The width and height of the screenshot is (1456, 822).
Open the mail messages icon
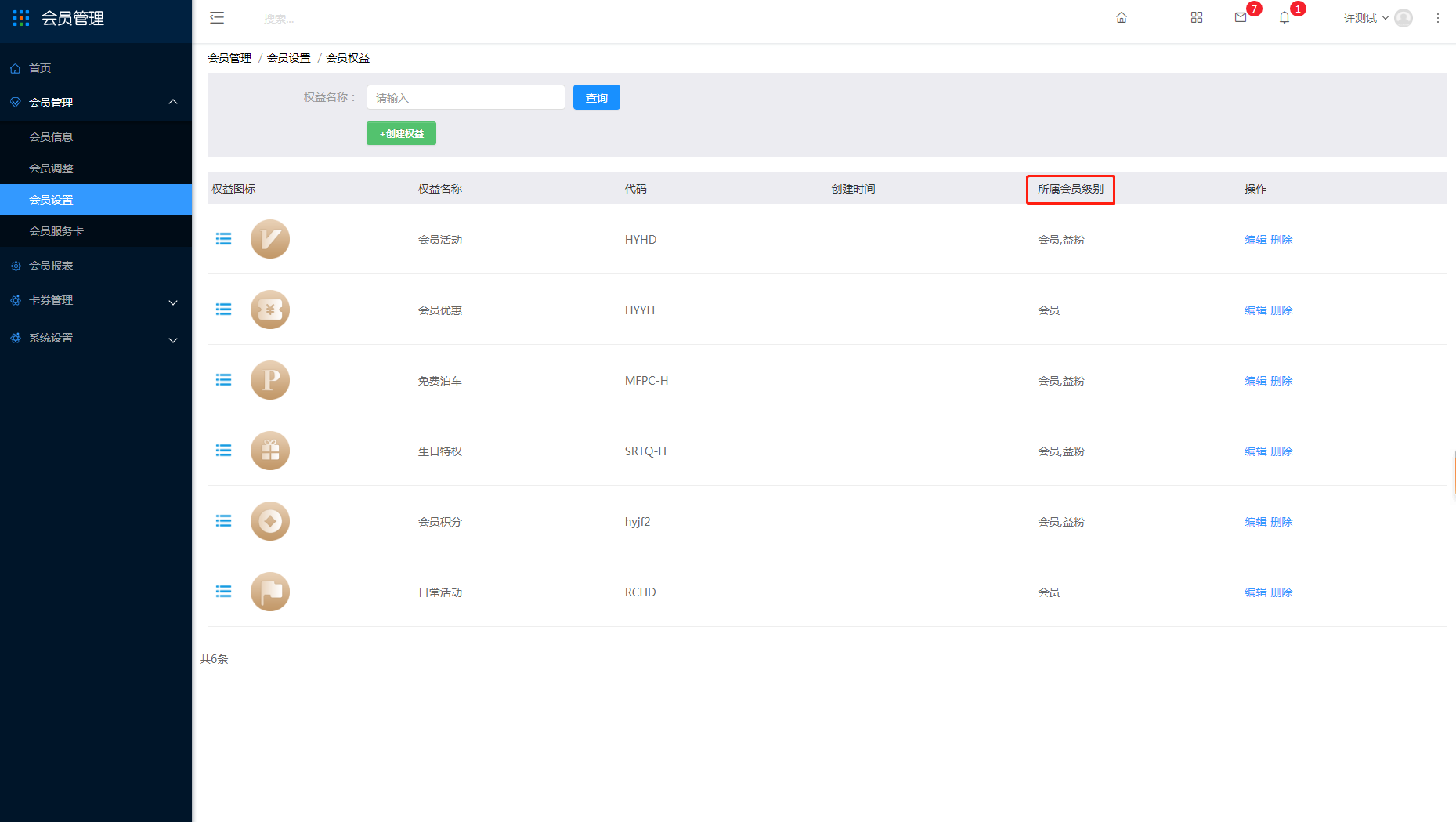tap(1241, 17)
